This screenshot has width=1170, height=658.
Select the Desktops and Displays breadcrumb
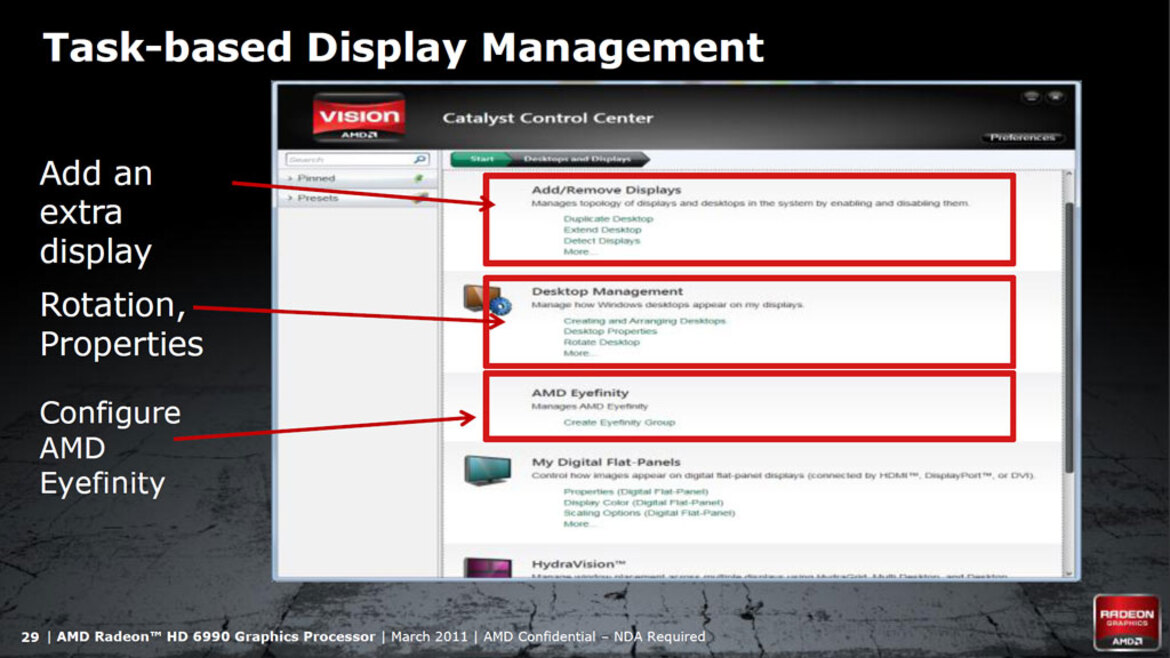coord(578,159)
